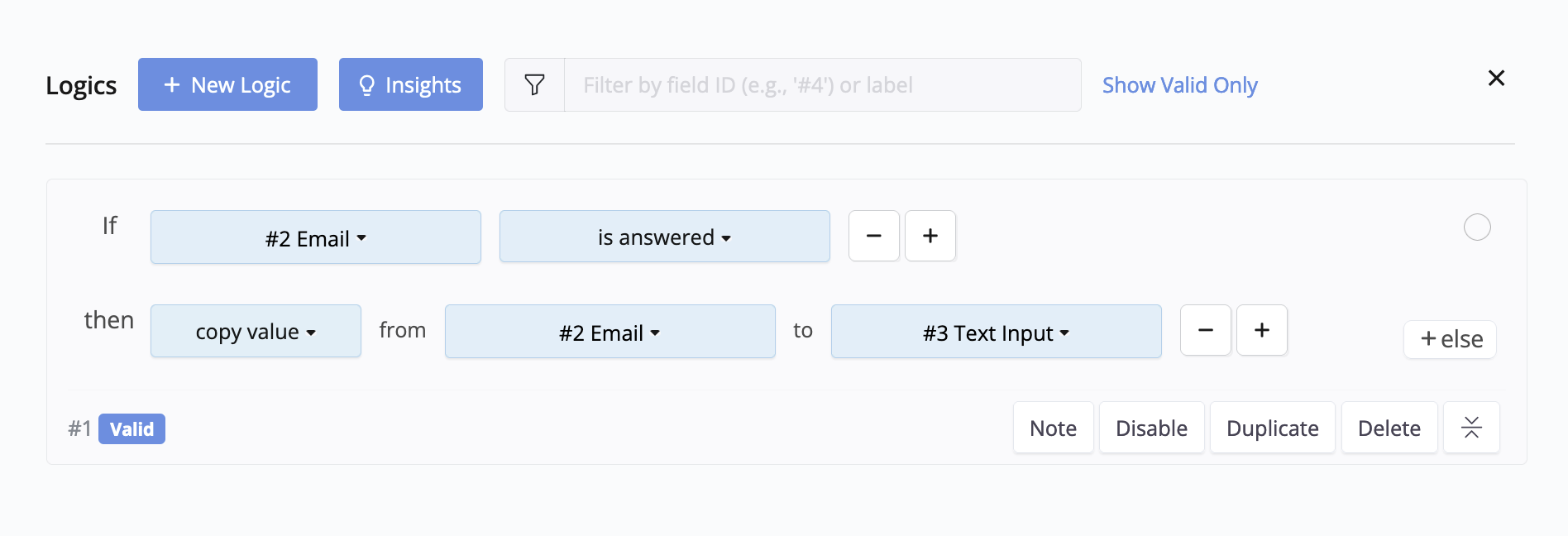Close the Logics panel

[1496, 79]
